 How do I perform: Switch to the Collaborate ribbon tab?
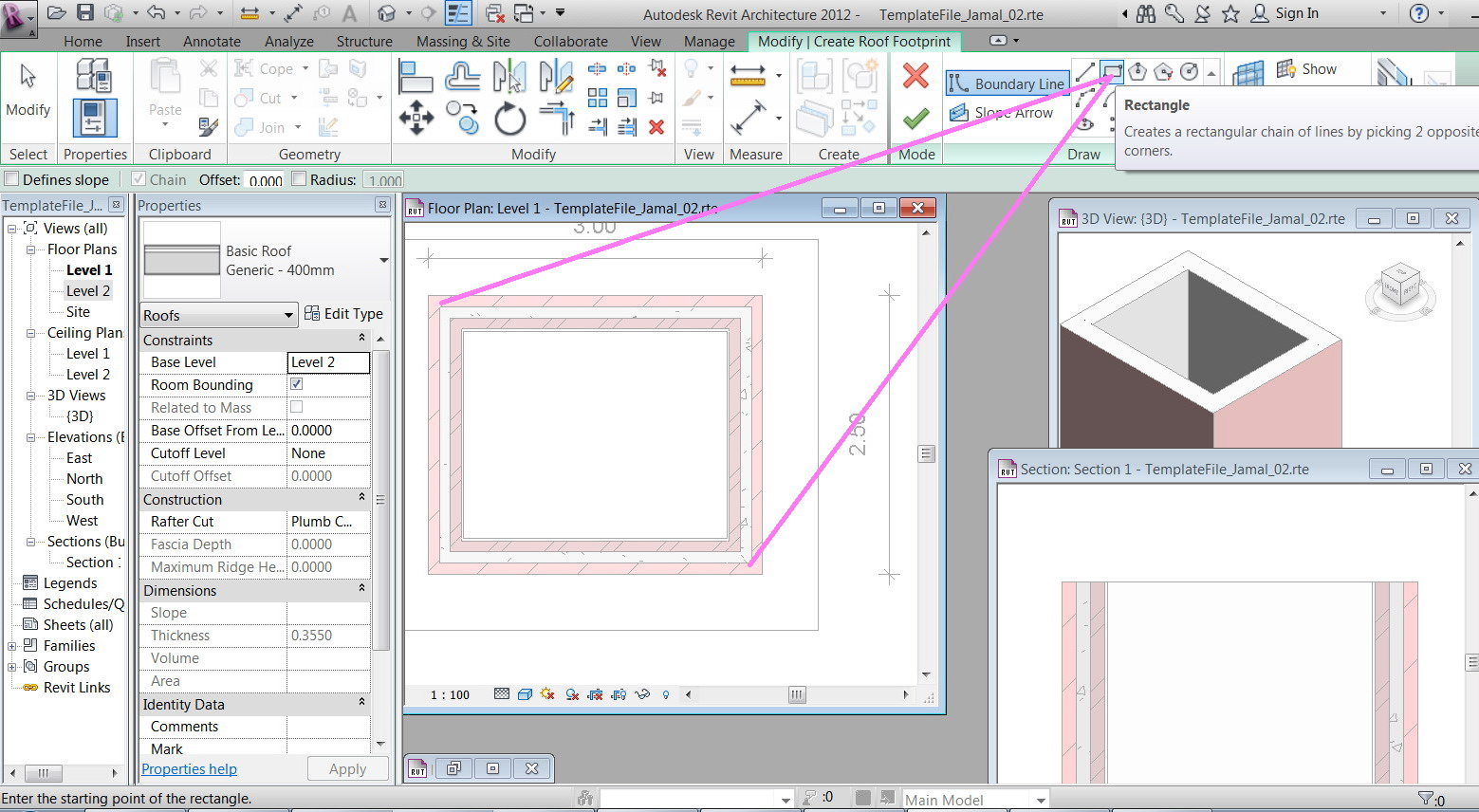coord(571,42)
